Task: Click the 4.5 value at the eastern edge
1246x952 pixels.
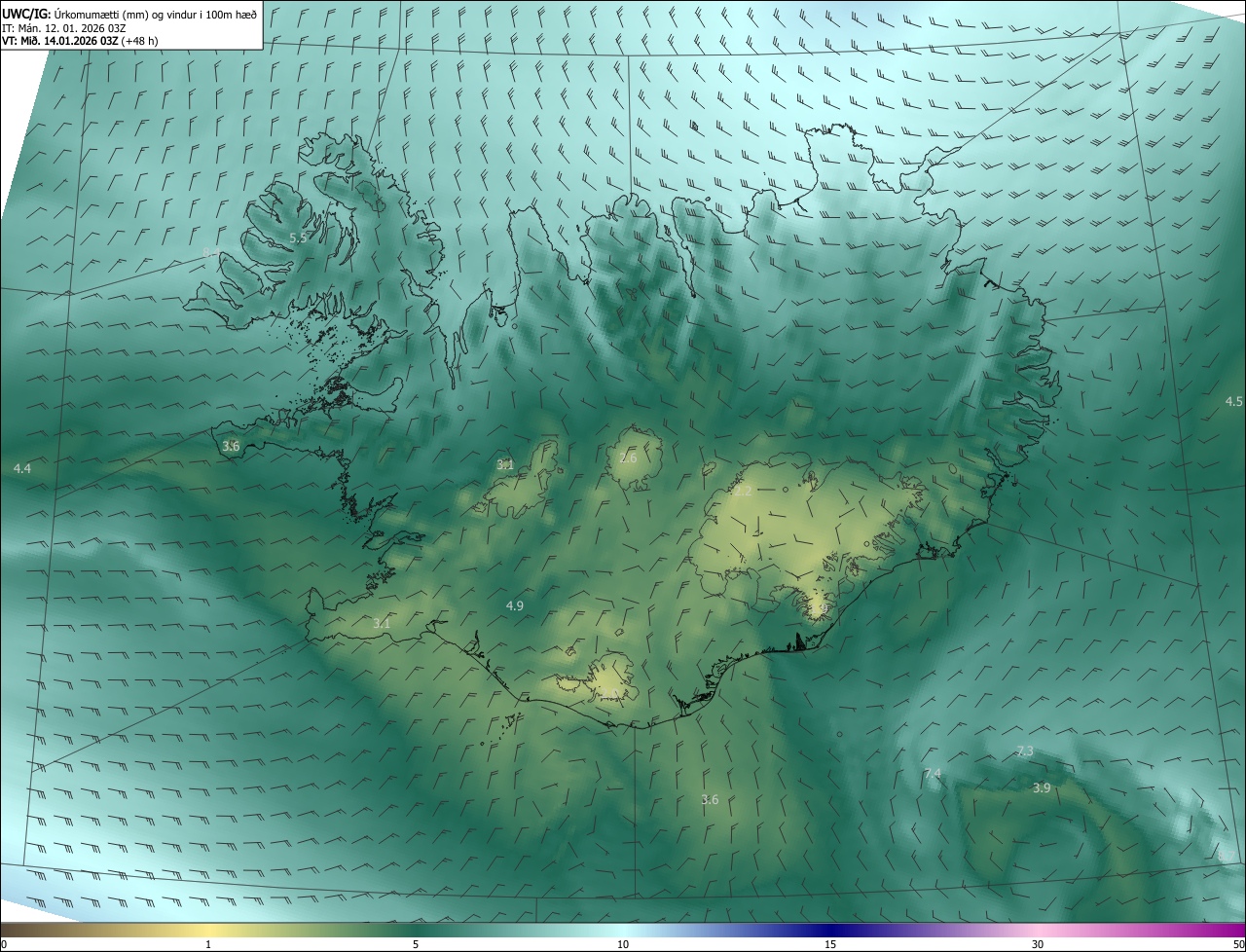Action: pyautogui.click(x=1234, y=401)
